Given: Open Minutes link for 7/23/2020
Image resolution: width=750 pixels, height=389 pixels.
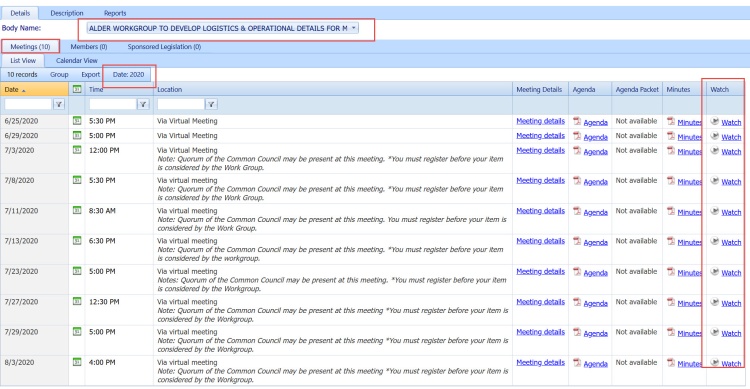Looking at the screenshot, I should (x=689, y=273).
